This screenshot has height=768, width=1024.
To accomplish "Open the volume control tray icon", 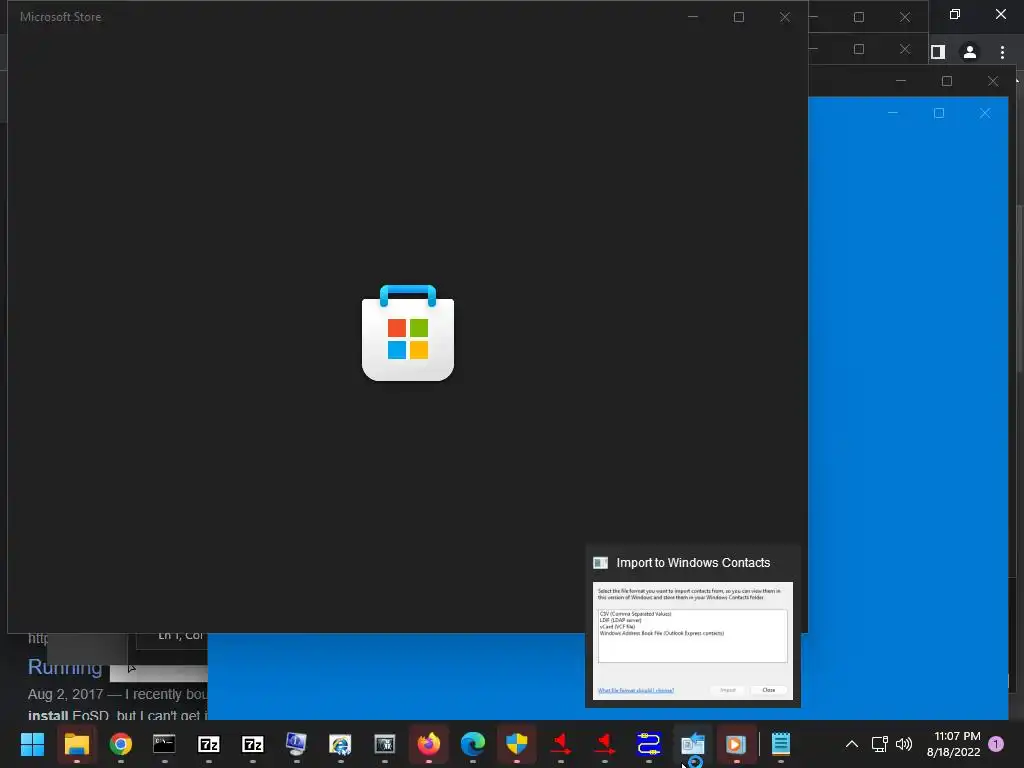I will [x=904, y=744].
